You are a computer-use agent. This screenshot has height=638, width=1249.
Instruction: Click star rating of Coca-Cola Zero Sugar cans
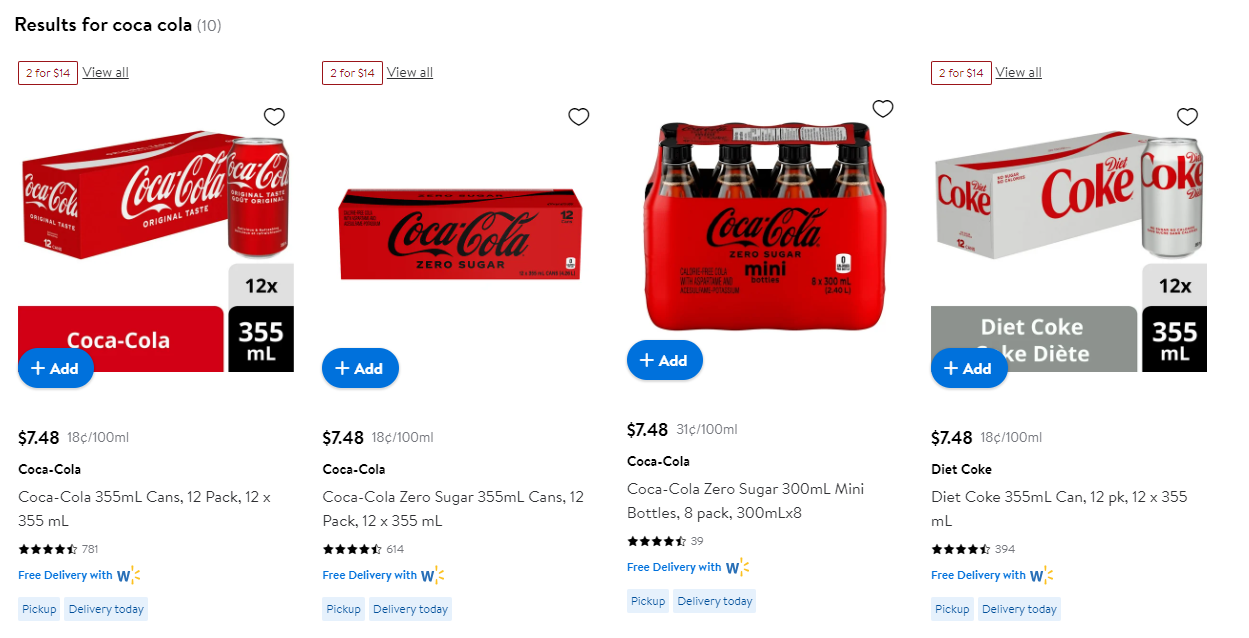pos(352,549)
